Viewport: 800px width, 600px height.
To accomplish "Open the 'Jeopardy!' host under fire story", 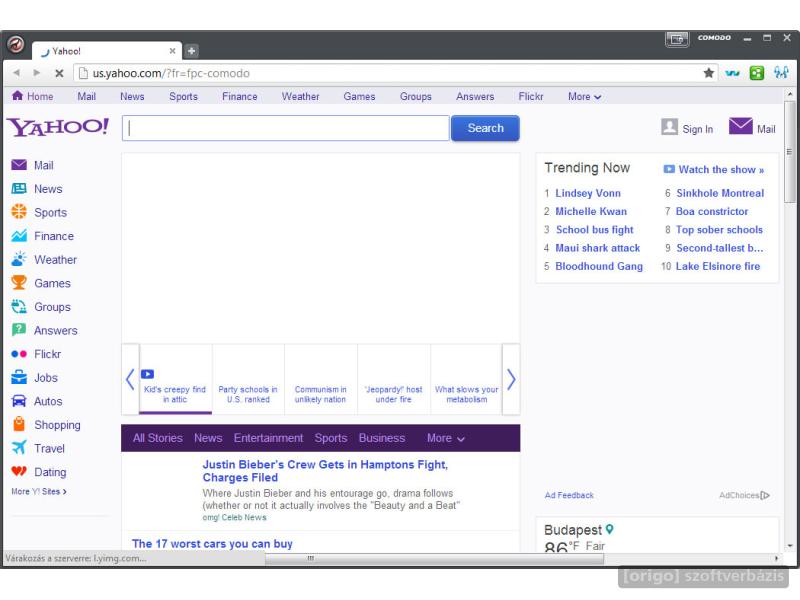I will 393,394.
